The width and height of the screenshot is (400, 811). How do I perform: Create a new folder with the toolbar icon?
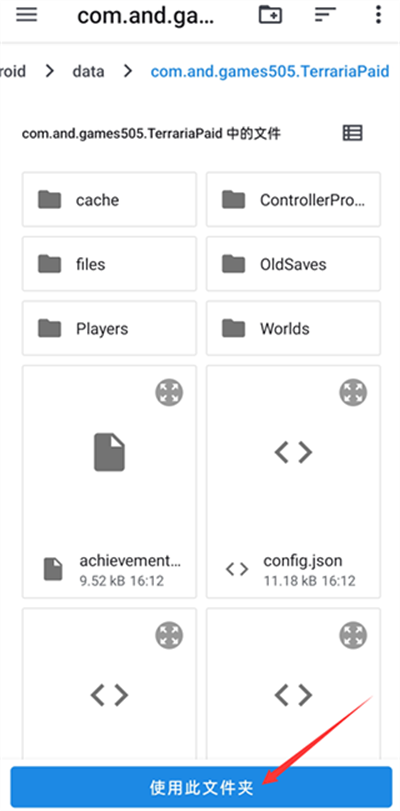point(270,15)
